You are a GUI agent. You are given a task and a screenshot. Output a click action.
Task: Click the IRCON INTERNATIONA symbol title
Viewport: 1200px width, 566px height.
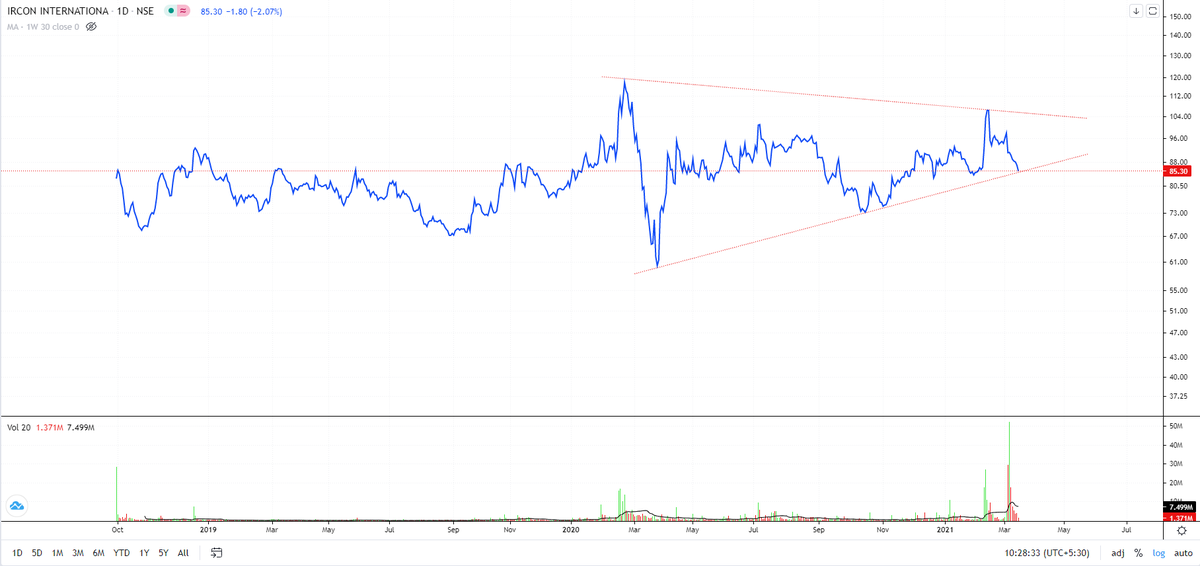point(57,11)
